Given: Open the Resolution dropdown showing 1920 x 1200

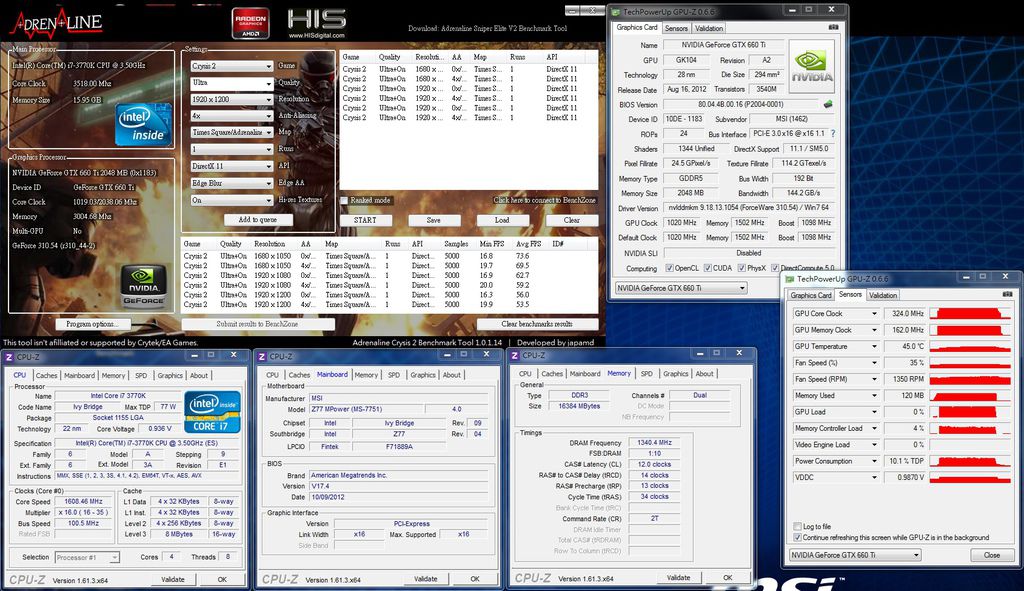Looking at the screenshot, I should coord(231,99).
